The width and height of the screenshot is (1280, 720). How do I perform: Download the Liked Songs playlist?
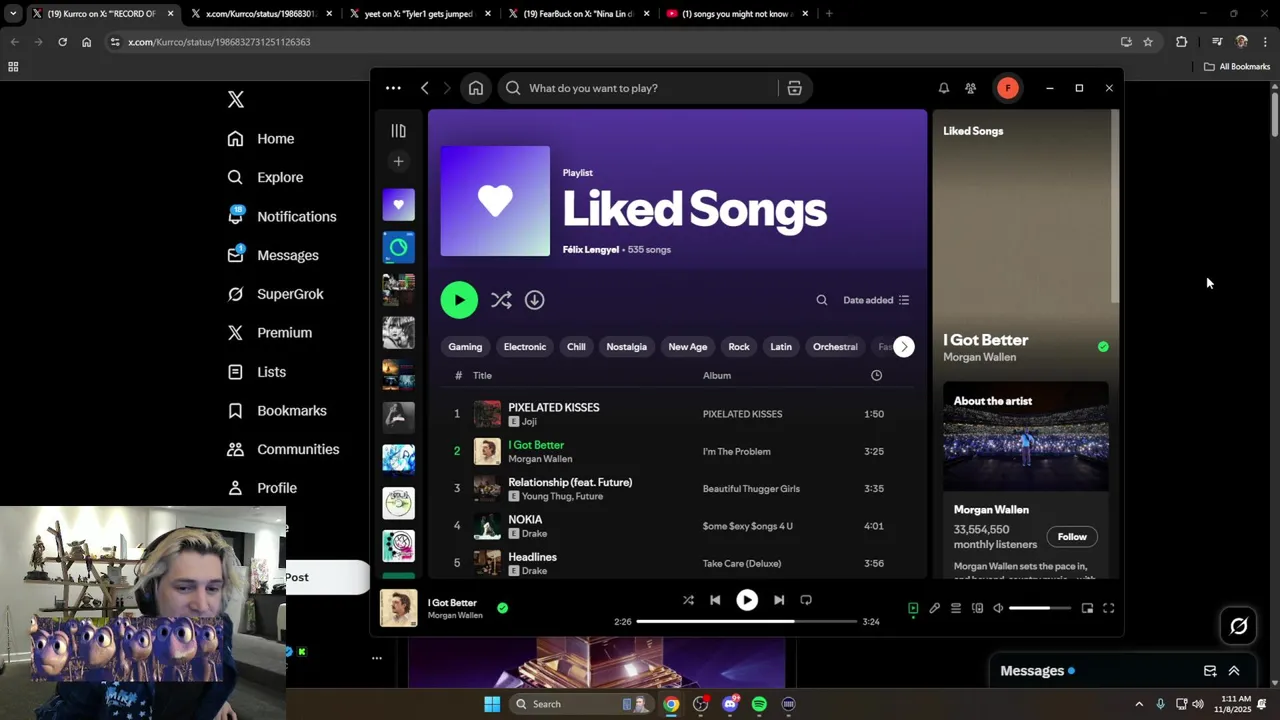pos(534,300)
